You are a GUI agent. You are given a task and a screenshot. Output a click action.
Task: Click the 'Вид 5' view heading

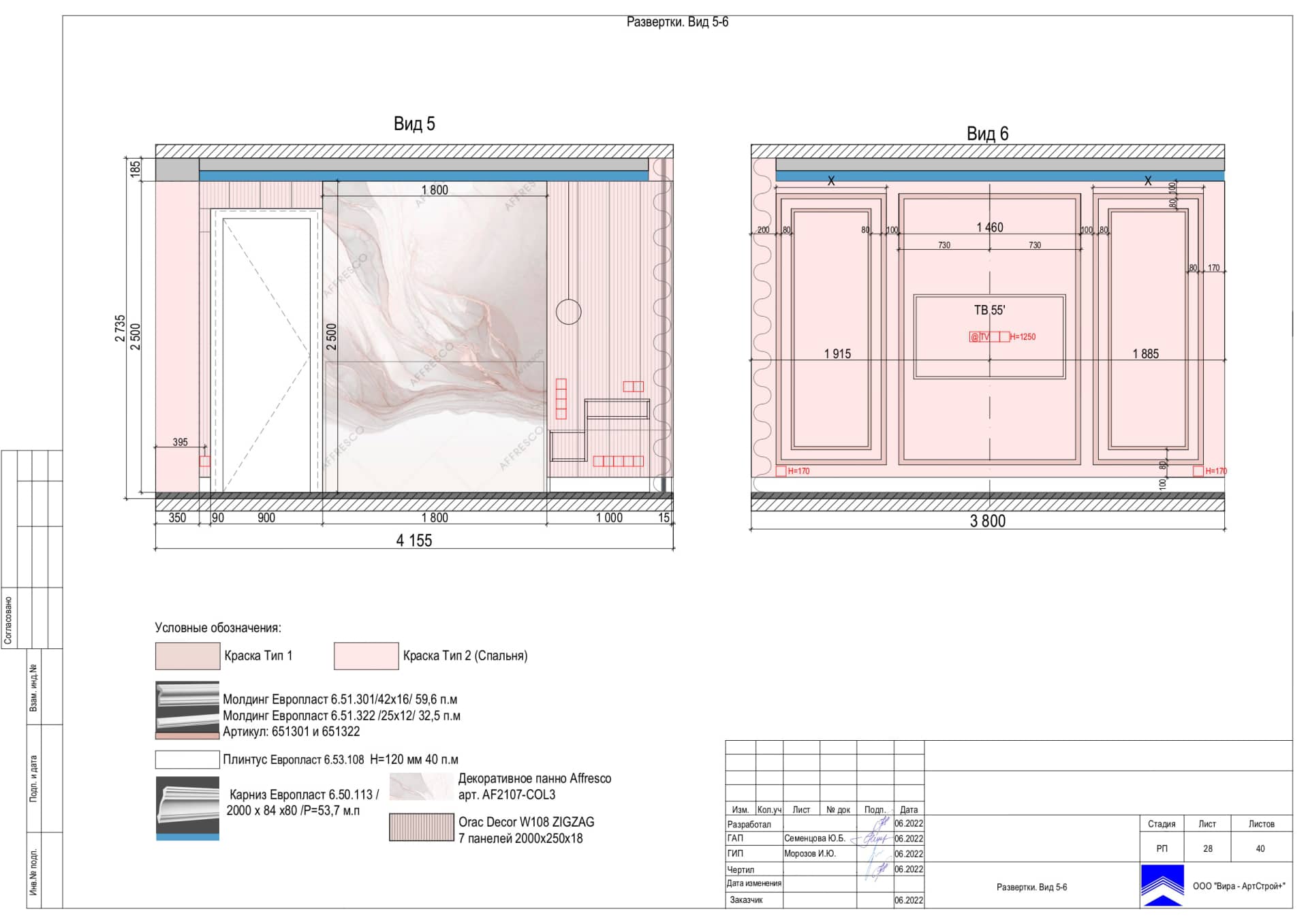(414, 123)
